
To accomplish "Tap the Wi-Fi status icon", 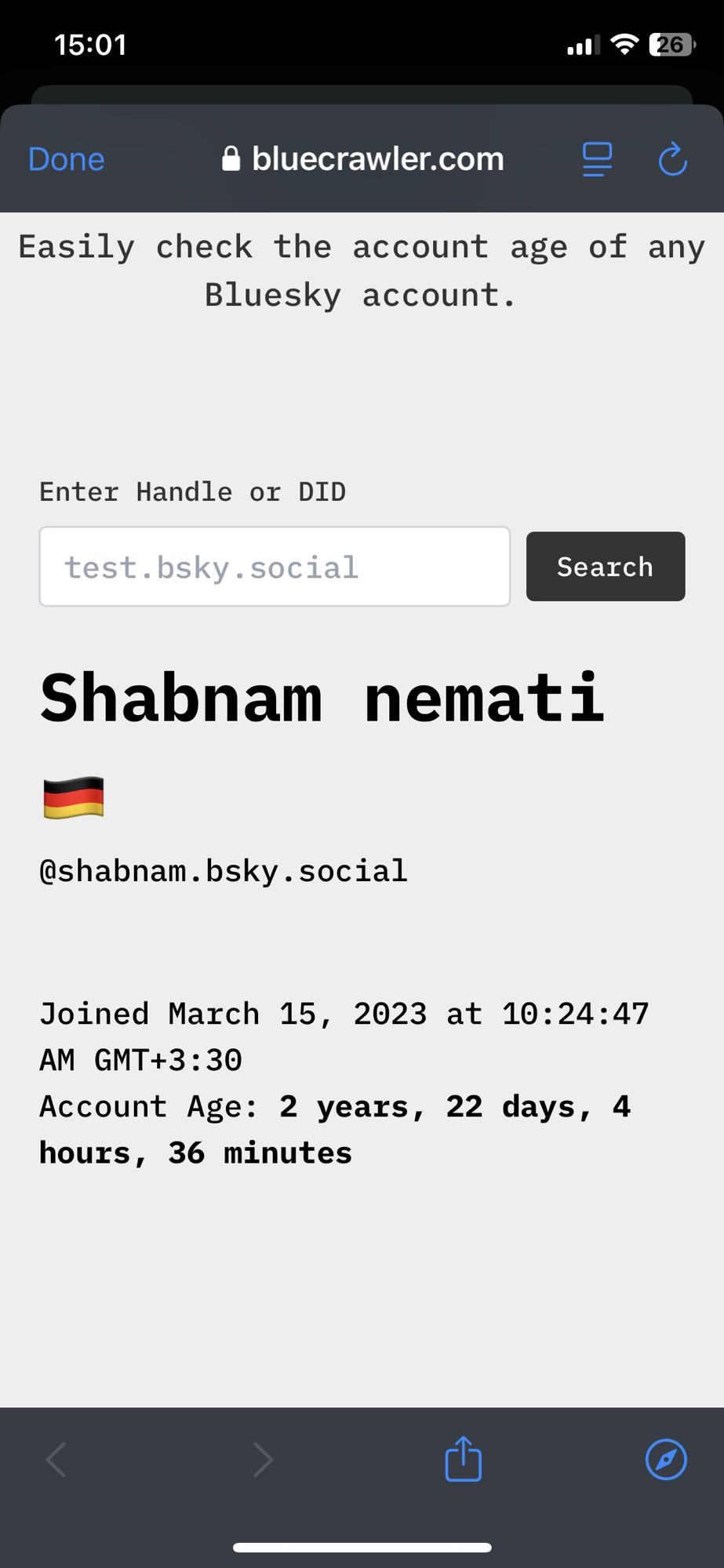I will click(x=624, y=45).
